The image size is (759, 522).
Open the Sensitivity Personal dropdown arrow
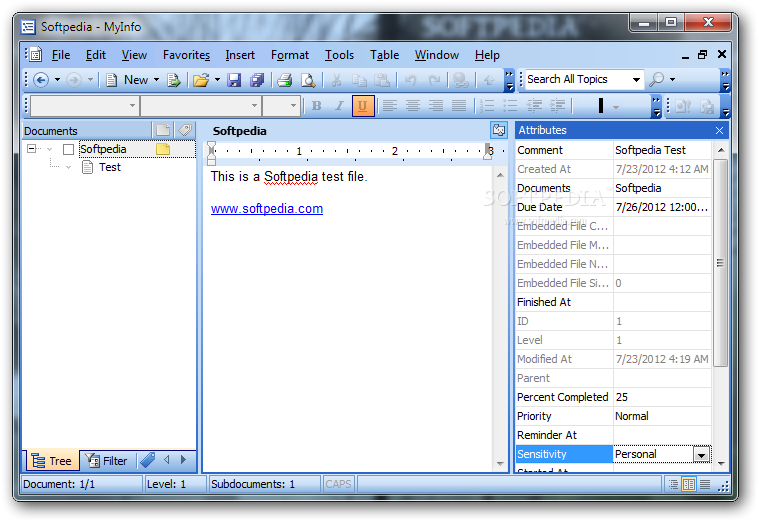[x=701, y=455]
